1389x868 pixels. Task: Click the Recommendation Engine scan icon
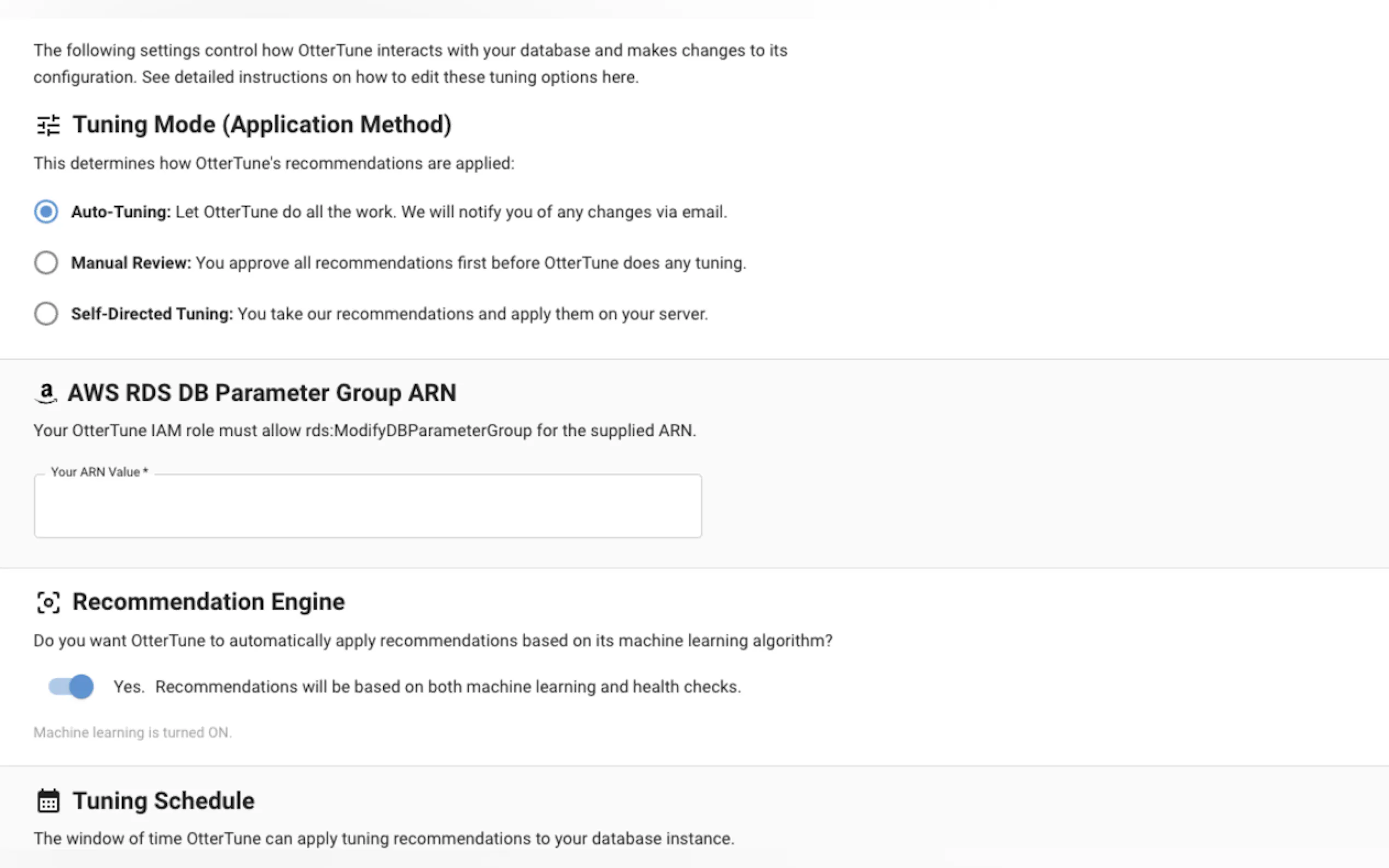(48, 602)
